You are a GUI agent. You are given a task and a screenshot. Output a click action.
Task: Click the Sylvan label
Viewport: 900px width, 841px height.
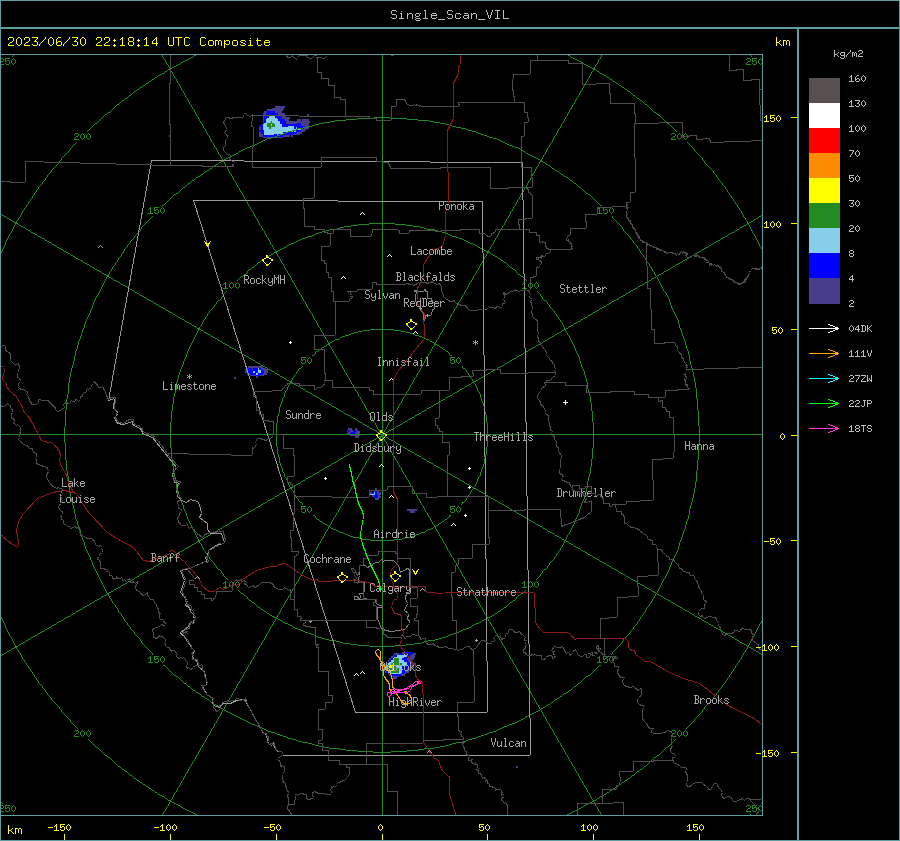pyautogui.click(x=382, y=295)
